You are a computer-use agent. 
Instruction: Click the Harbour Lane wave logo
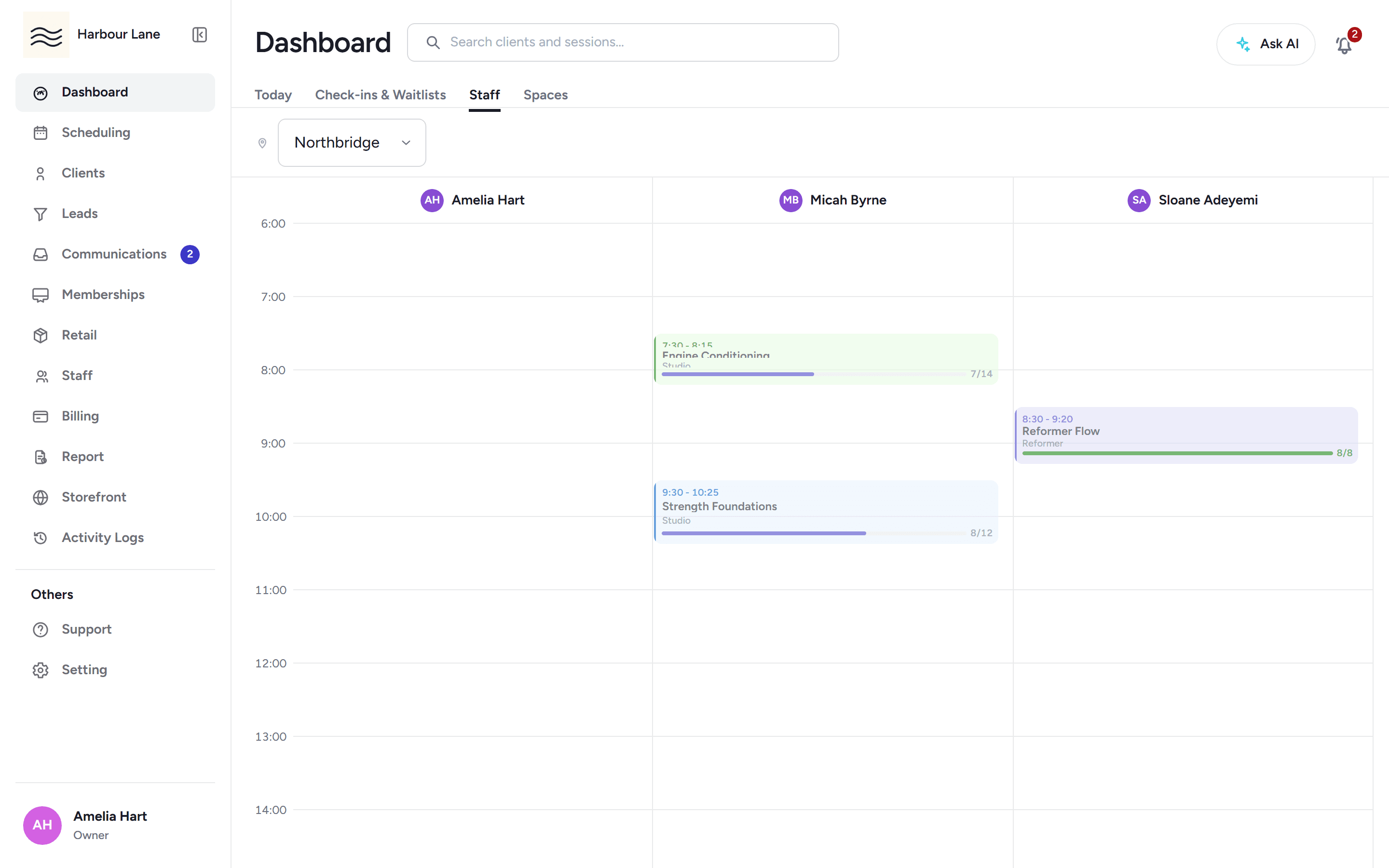point(46,35)
